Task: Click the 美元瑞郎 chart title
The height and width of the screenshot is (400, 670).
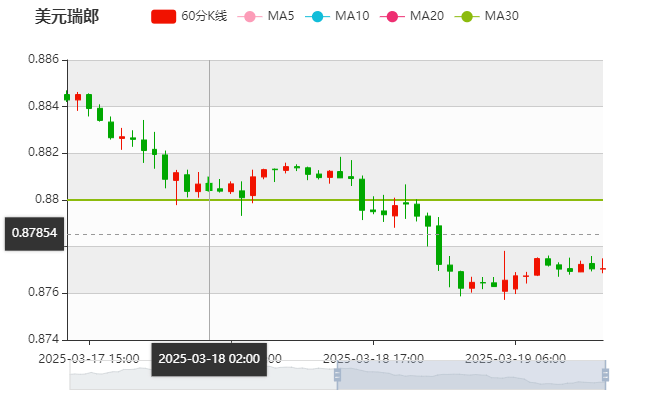Action: click(x=66, y=17)
